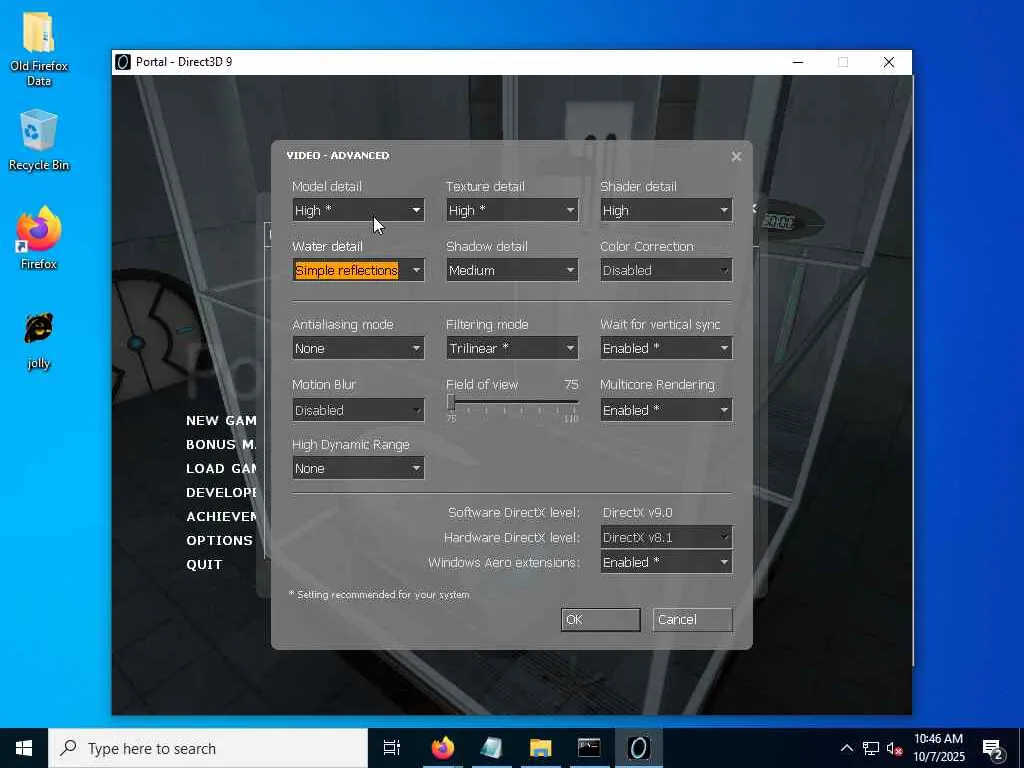1024x768 pixels.
Task: Open the muted volume tray icon
Action: click(x=894, y=748)
